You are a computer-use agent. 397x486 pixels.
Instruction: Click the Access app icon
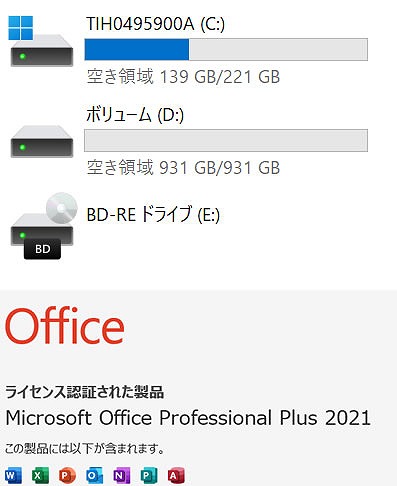pyautogui.click(x=176, y=475)
